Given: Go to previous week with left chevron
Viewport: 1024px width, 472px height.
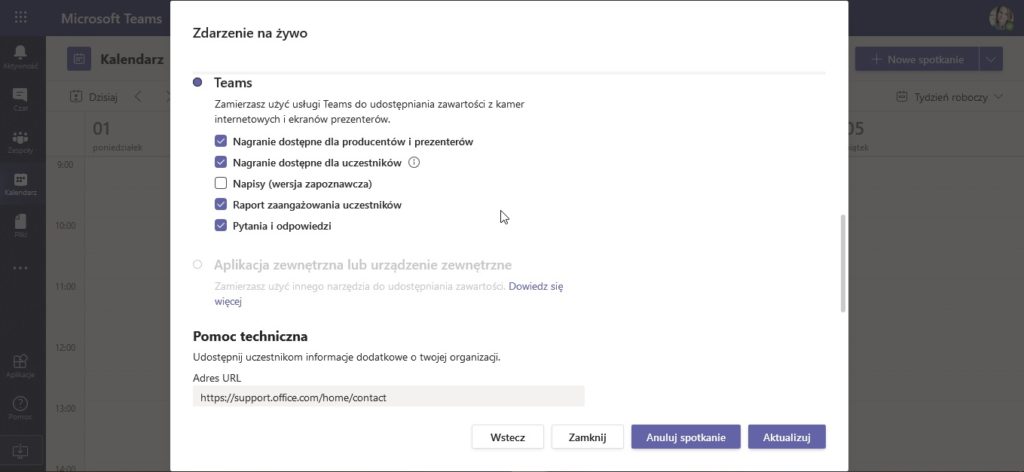Looking at the screenshot, I should [138, 97].
